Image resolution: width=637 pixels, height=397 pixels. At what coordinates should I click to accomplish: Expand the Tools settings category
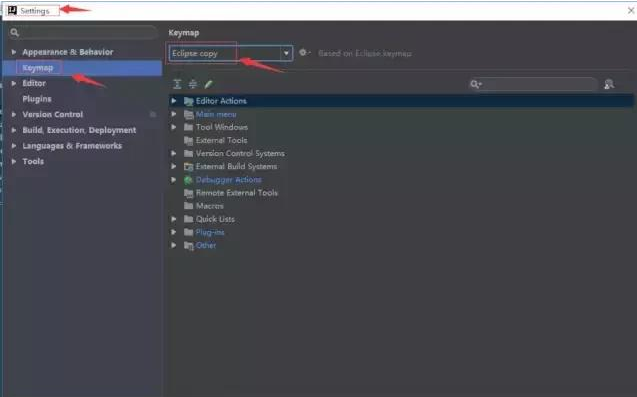14,161
